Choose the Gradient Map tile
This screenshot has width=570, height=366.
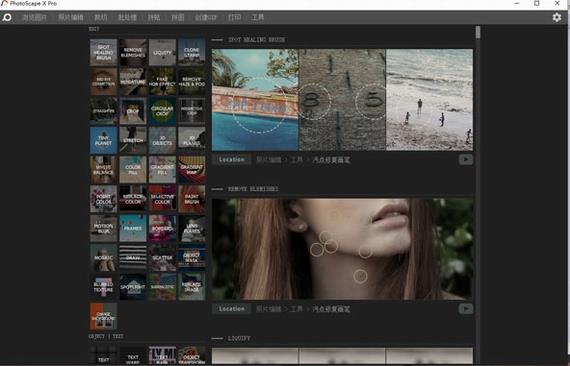point(192,170)
